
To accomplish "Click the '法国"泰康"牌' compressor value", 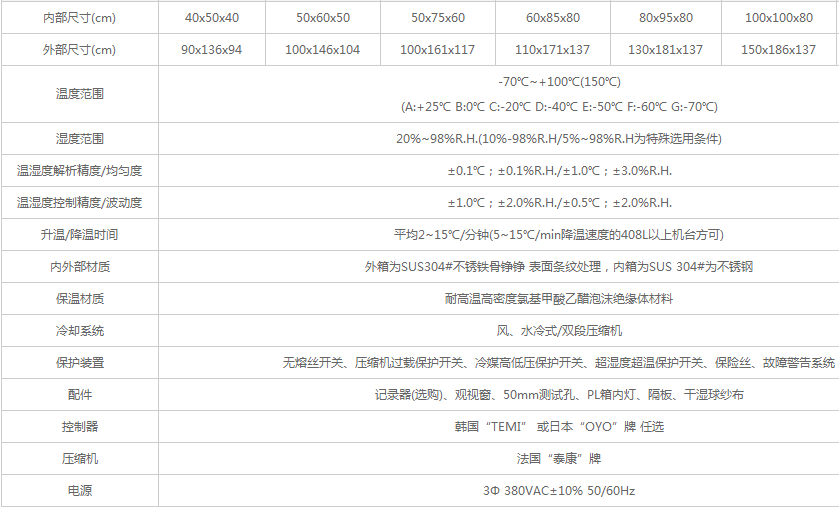I will (x=559, y=459).
